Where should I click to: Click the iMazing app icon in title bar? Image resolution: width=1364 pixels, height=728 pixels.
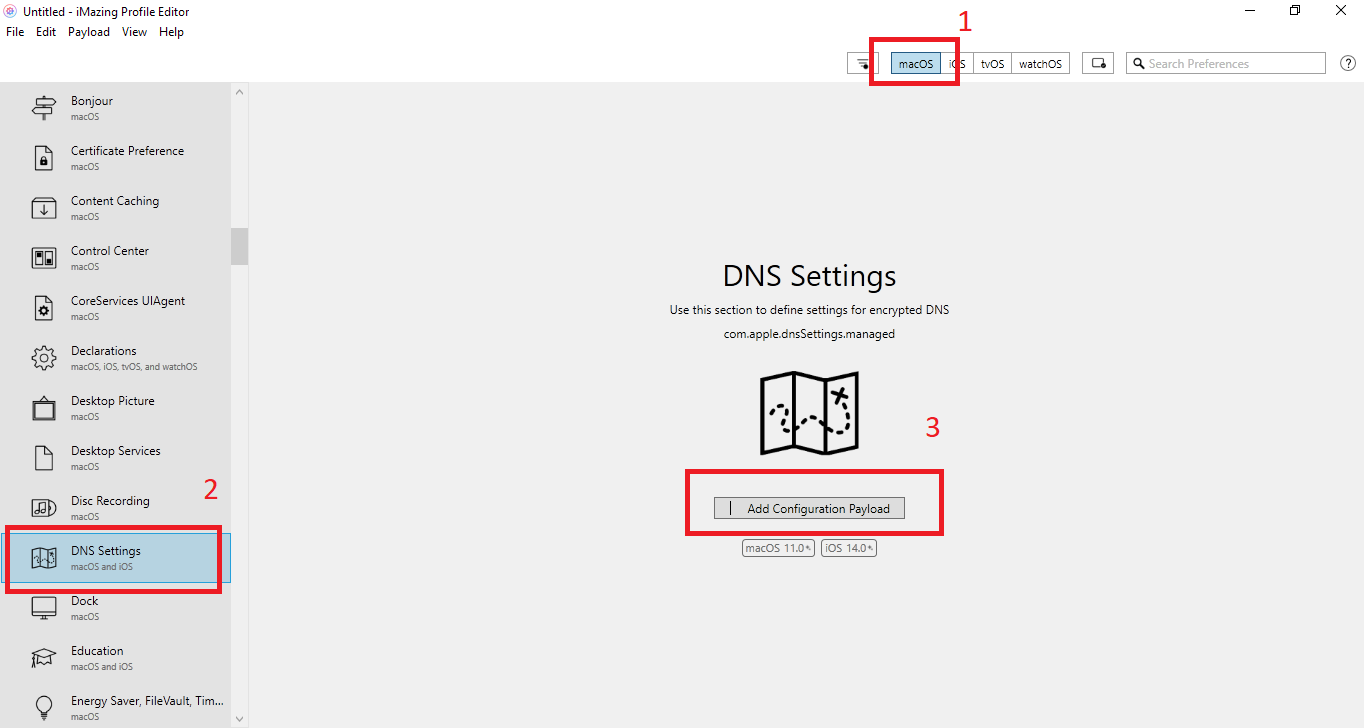point(10,11)
